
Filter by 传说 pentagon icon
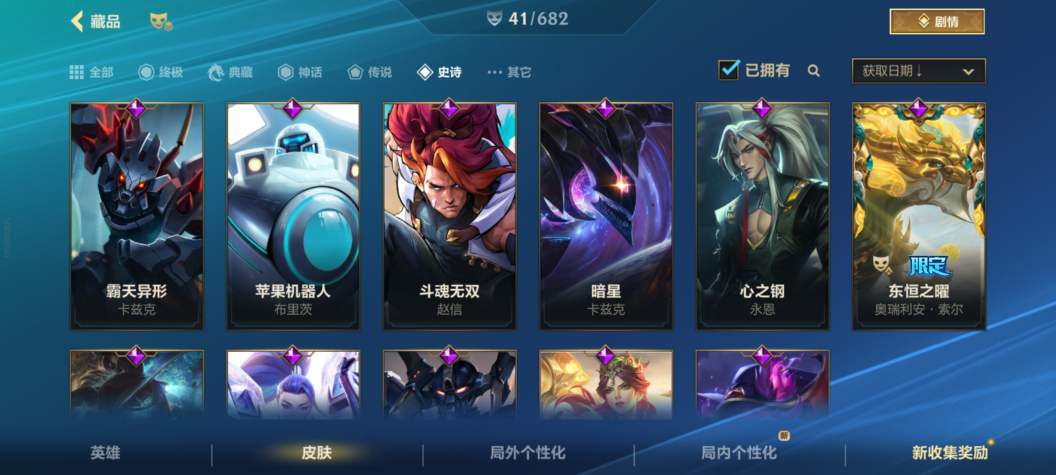355,72
